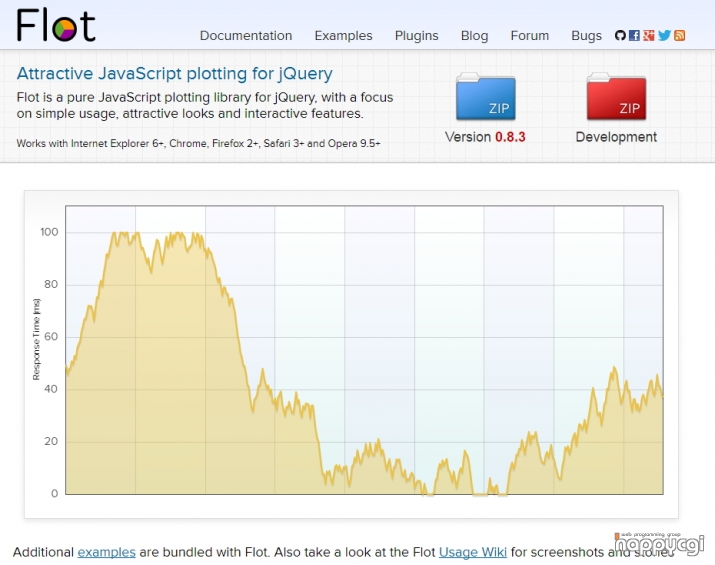This screenshot has height=565, width=715.
Task: Visit the Blog menu item
Action: pyautogui.click(x=474, y=36)
